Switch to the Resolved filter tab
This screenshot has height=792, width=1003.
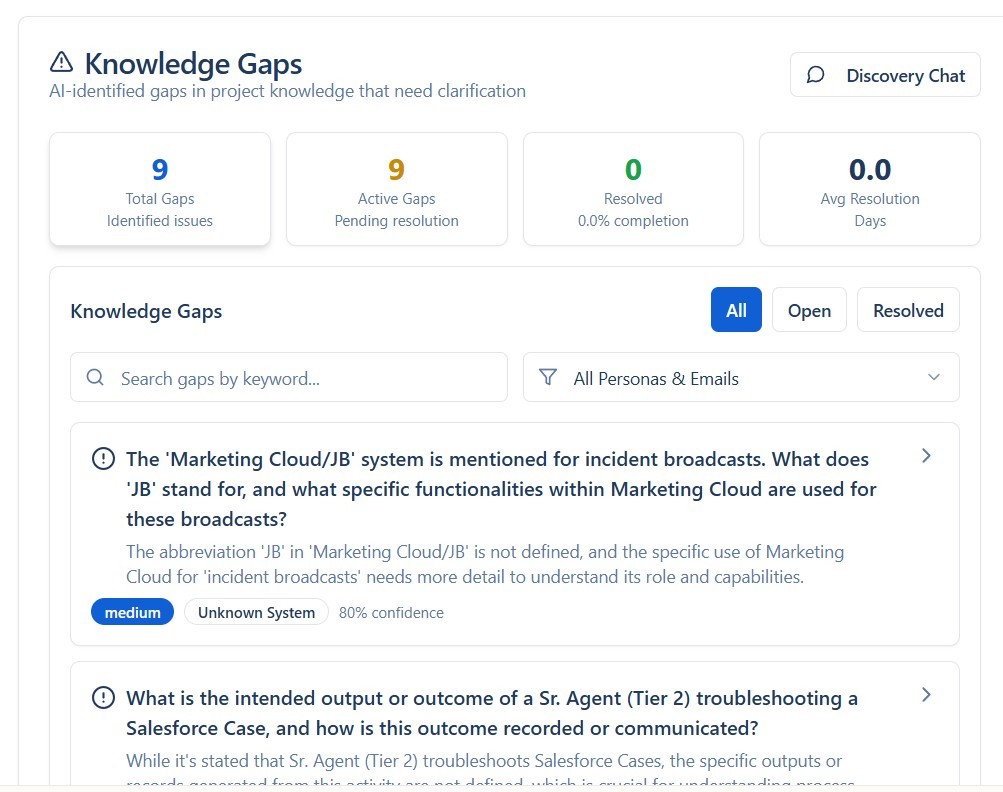click(908, 310)
